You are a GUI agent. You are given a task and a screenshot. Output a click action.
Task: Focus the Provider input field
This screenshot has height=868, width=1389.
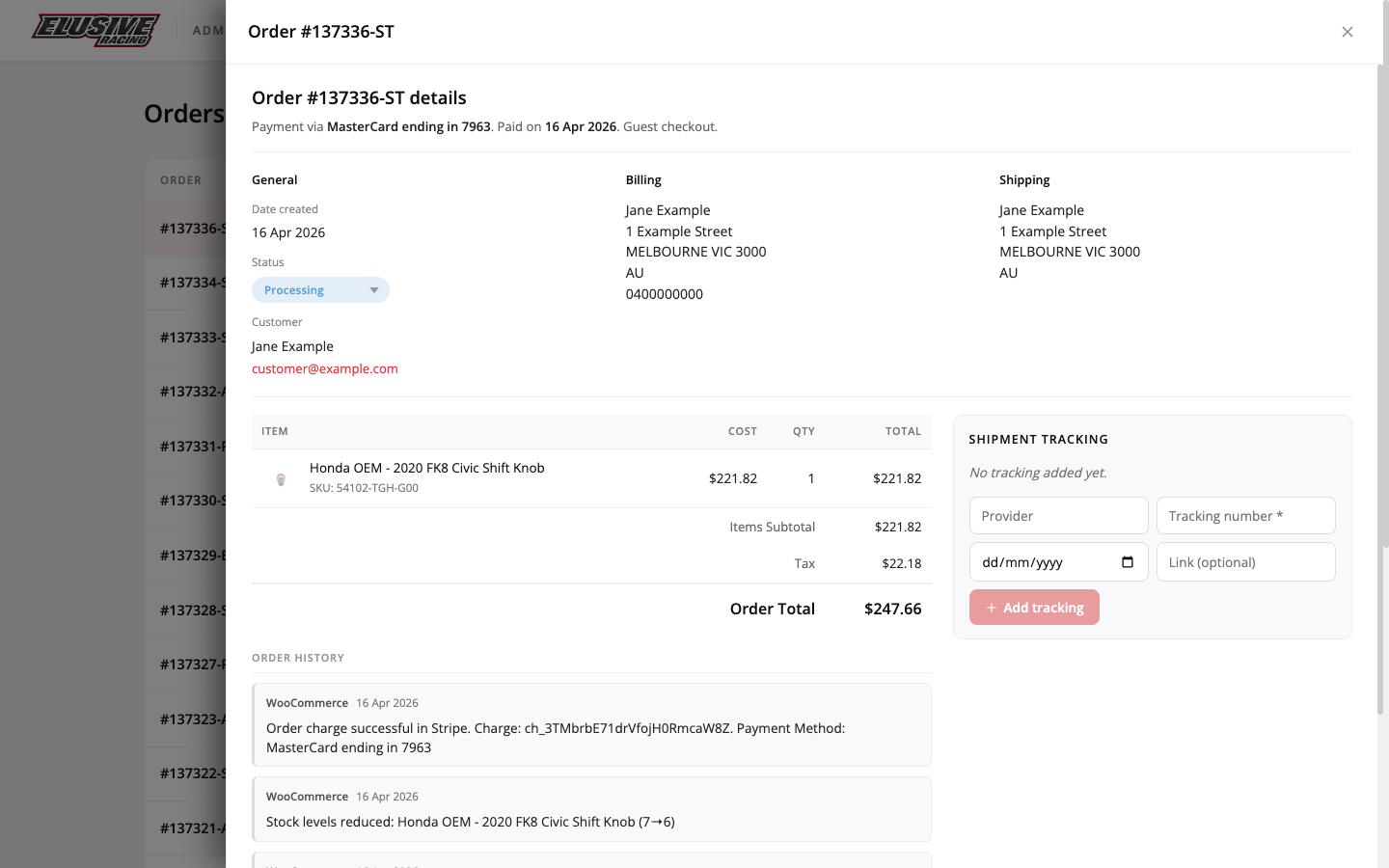(1058, 516)
